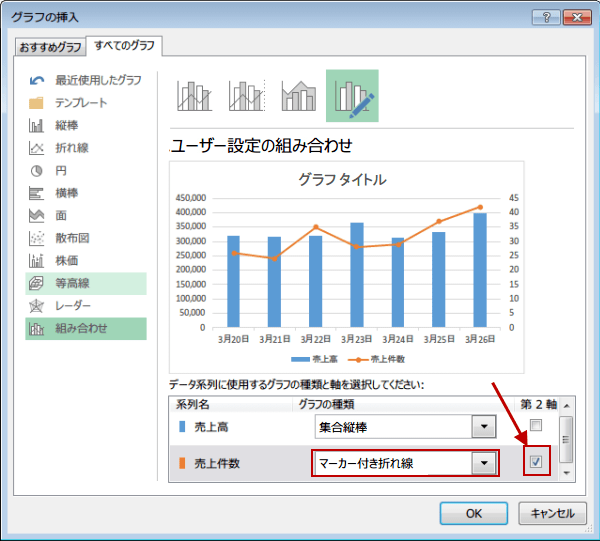Confirm with the OK button

click(474, 513)
